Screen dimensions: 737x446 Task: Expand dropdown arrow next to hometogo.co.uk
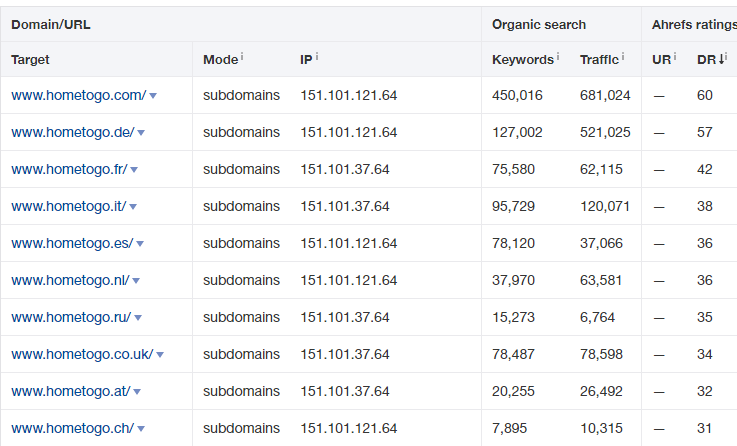(x=160, y=355)
